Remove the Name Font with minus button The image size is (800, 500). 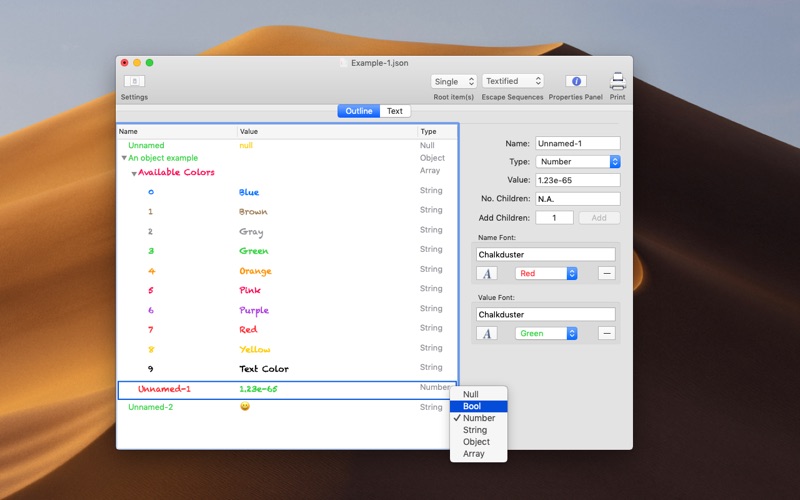pos(607,273)
